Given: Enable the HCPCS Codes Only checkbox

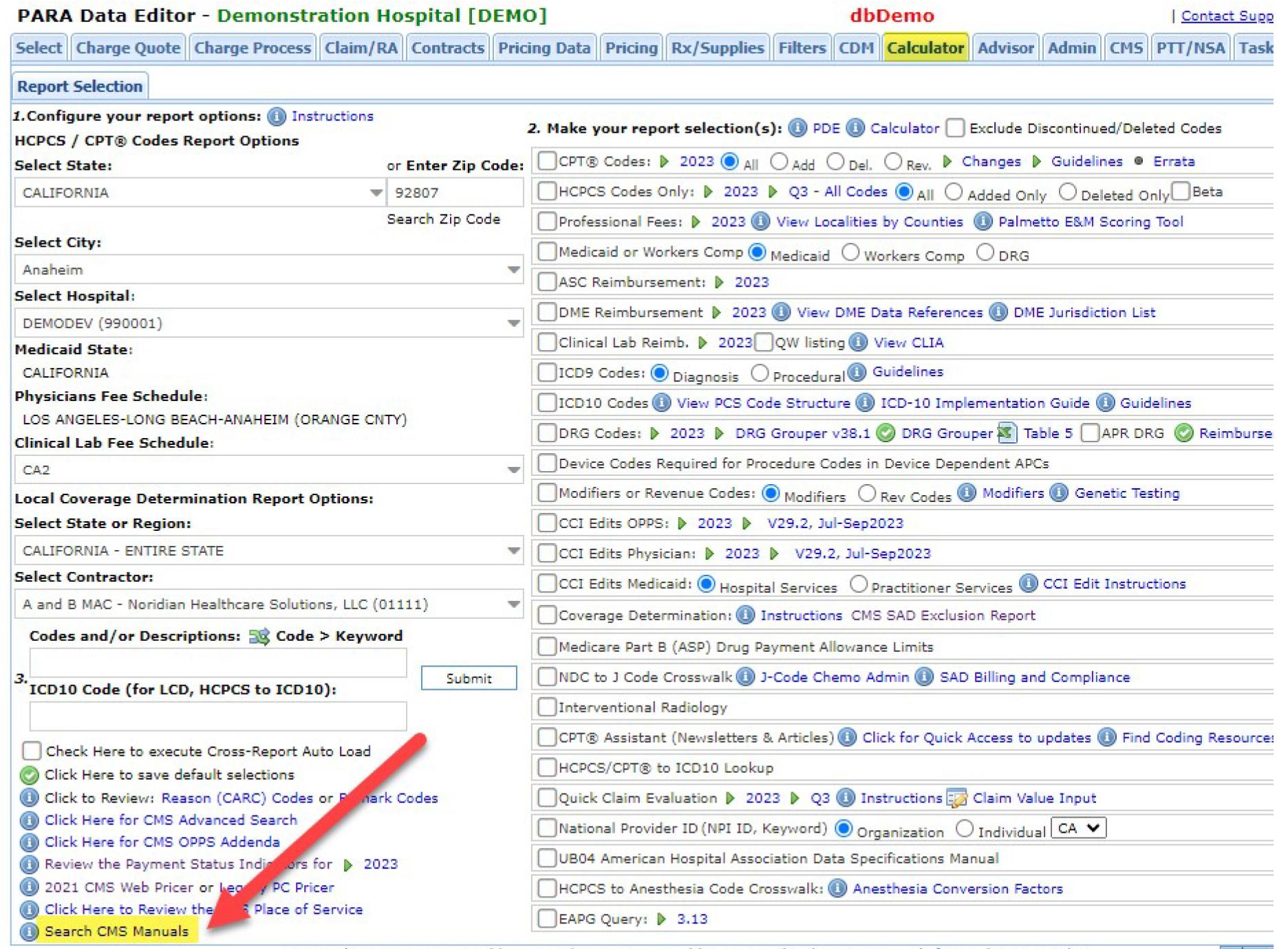Looking at the screenshot, I should click(547, 191).
